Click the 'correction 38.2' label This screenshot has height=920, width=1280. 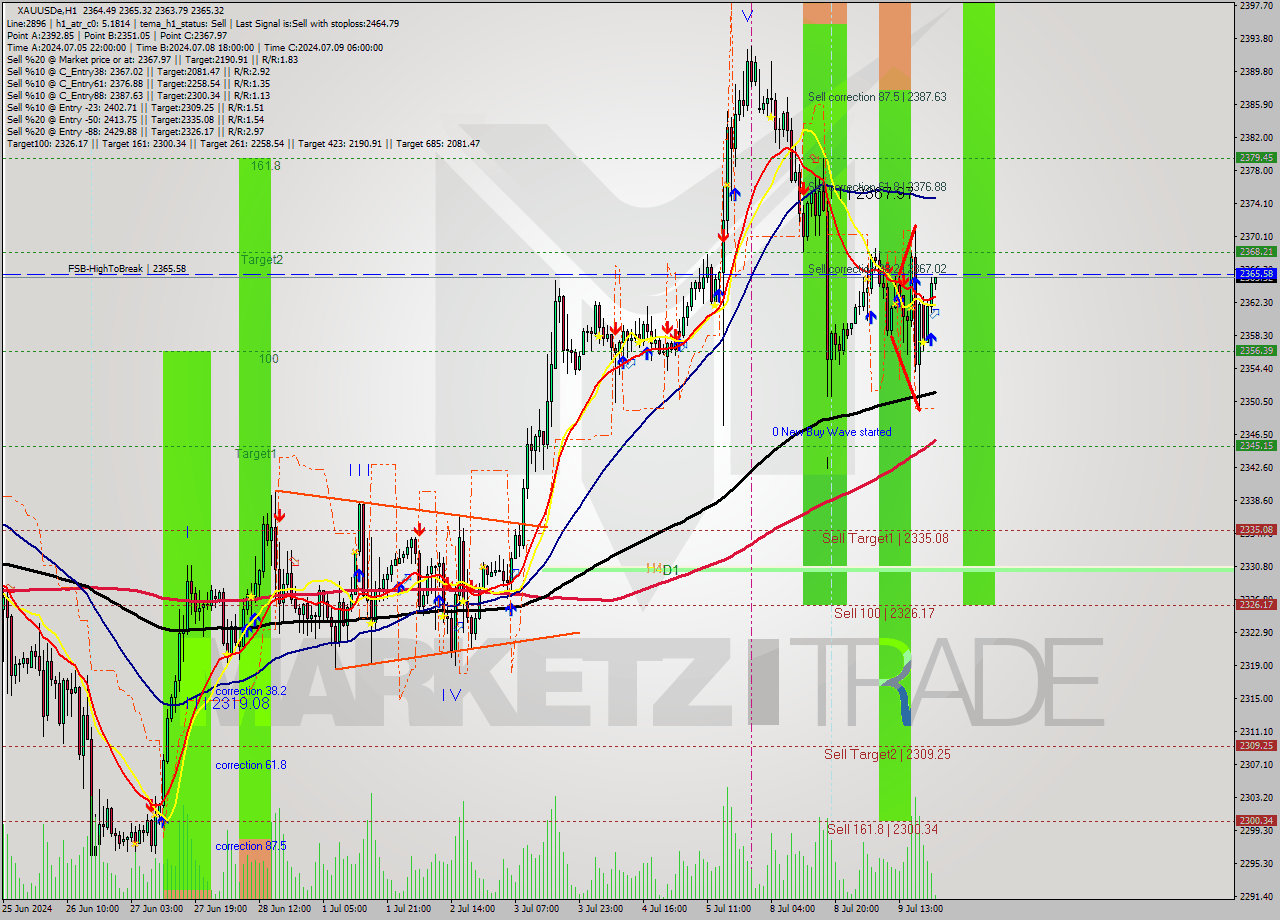point(251,690)
